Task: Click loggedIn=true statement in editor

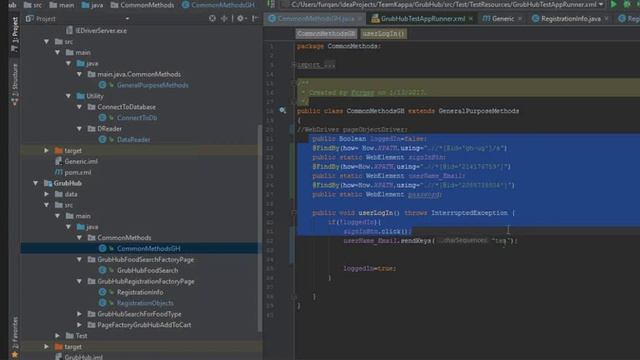Action: click(369, 269)
